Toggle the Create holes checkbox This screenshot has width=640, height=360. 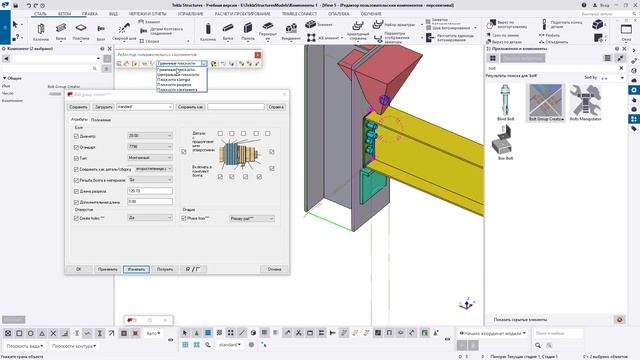pyautogui.click(x=76, y=218)
